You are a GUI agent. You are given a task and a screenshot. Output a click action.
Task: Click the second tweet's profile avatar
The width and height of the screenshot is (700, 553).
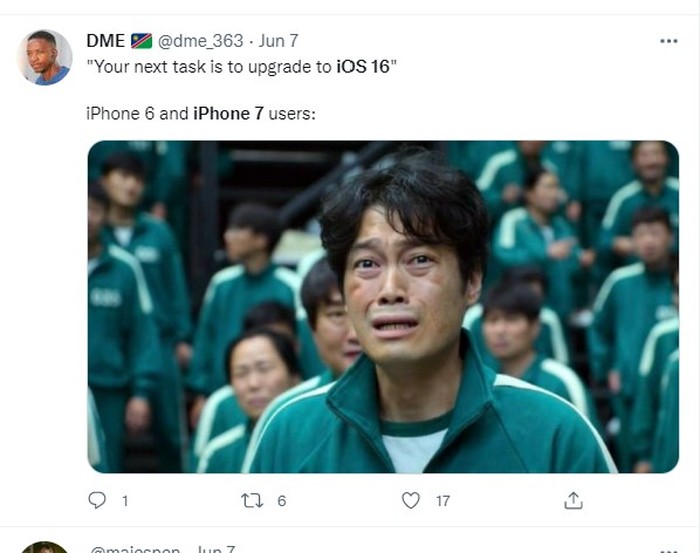pos(44,547)
